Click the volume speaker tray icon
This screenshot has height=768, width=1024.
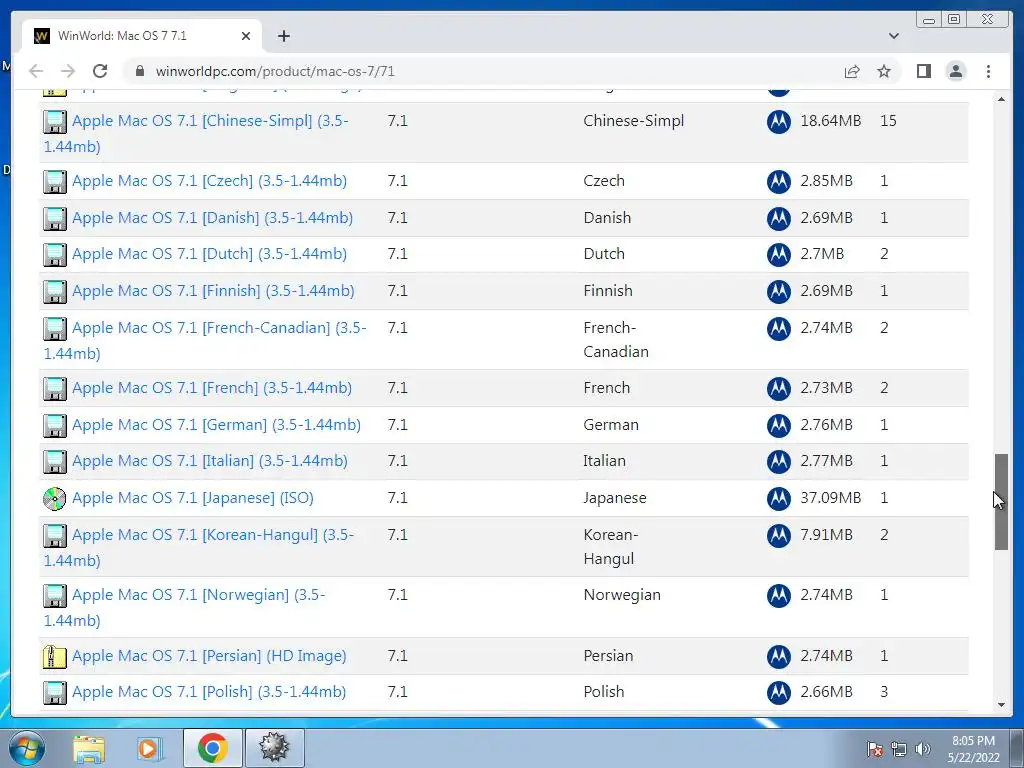click(923, 749)
